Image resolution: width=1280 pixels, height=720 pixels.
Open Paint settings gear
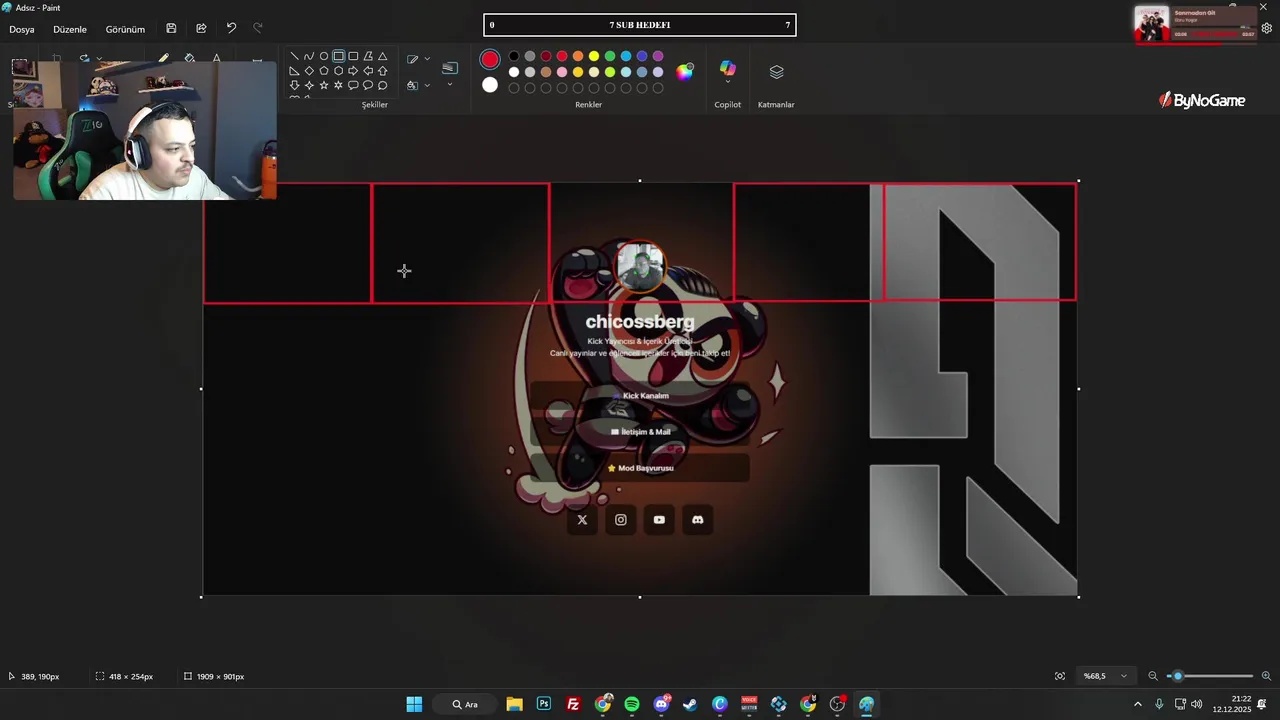1266,28
